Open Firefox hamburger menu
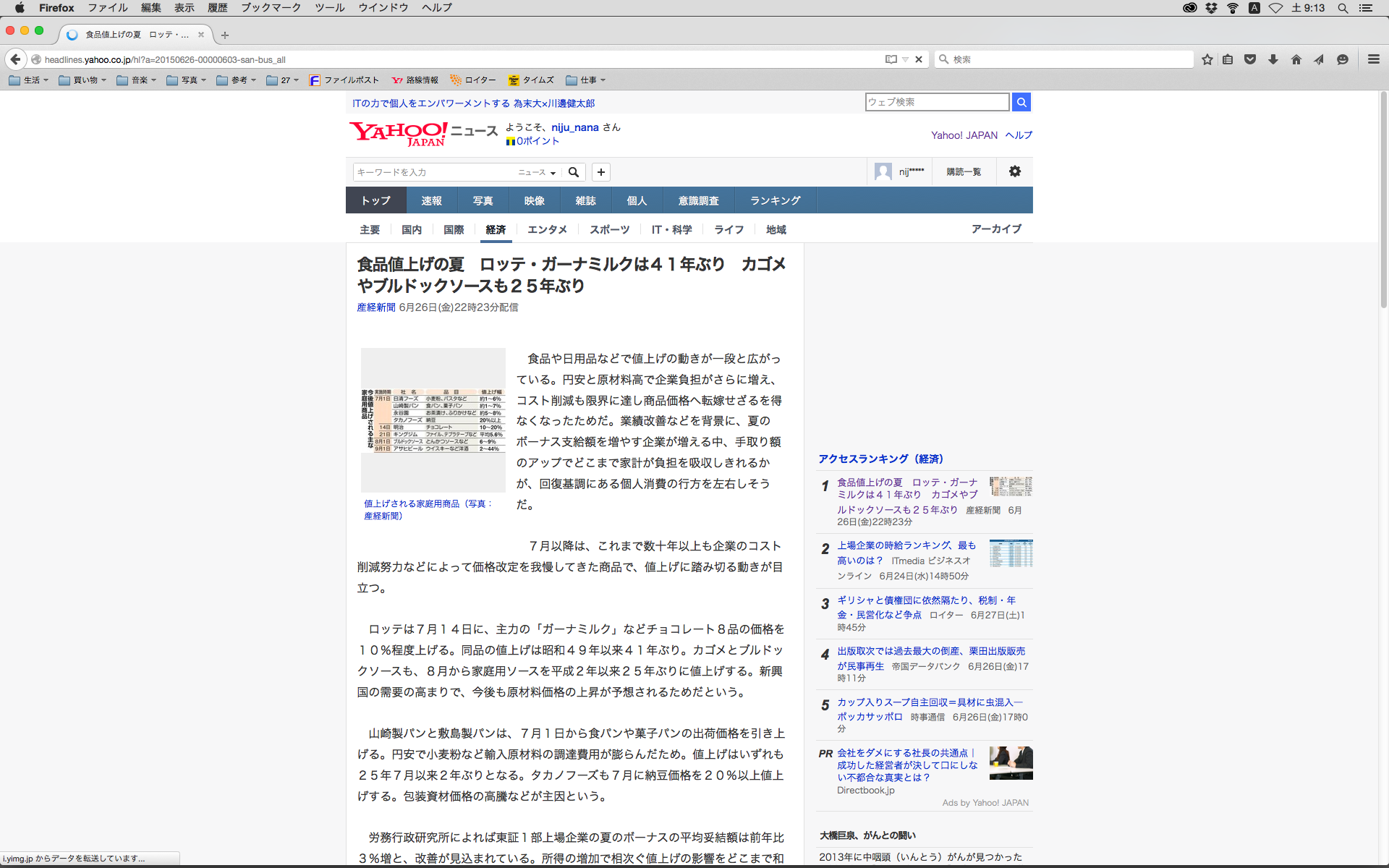1389x868 pixels. point(1373,59)
